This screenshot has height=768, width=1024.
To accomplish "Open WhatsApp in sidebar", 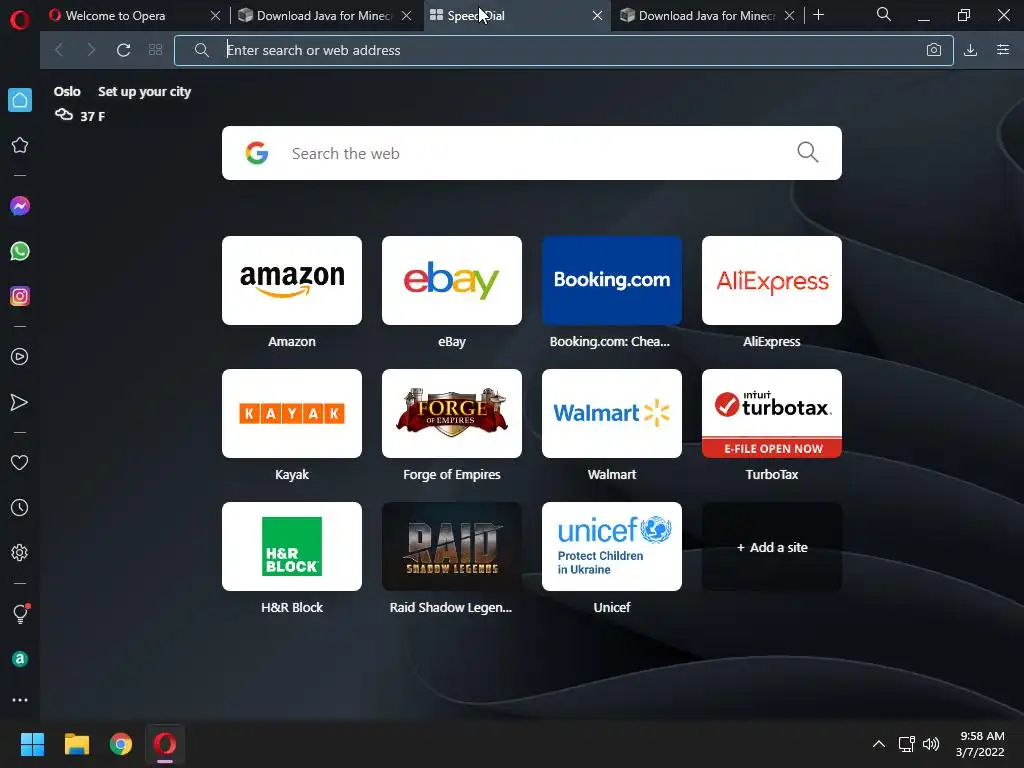I will pos(20,251).
